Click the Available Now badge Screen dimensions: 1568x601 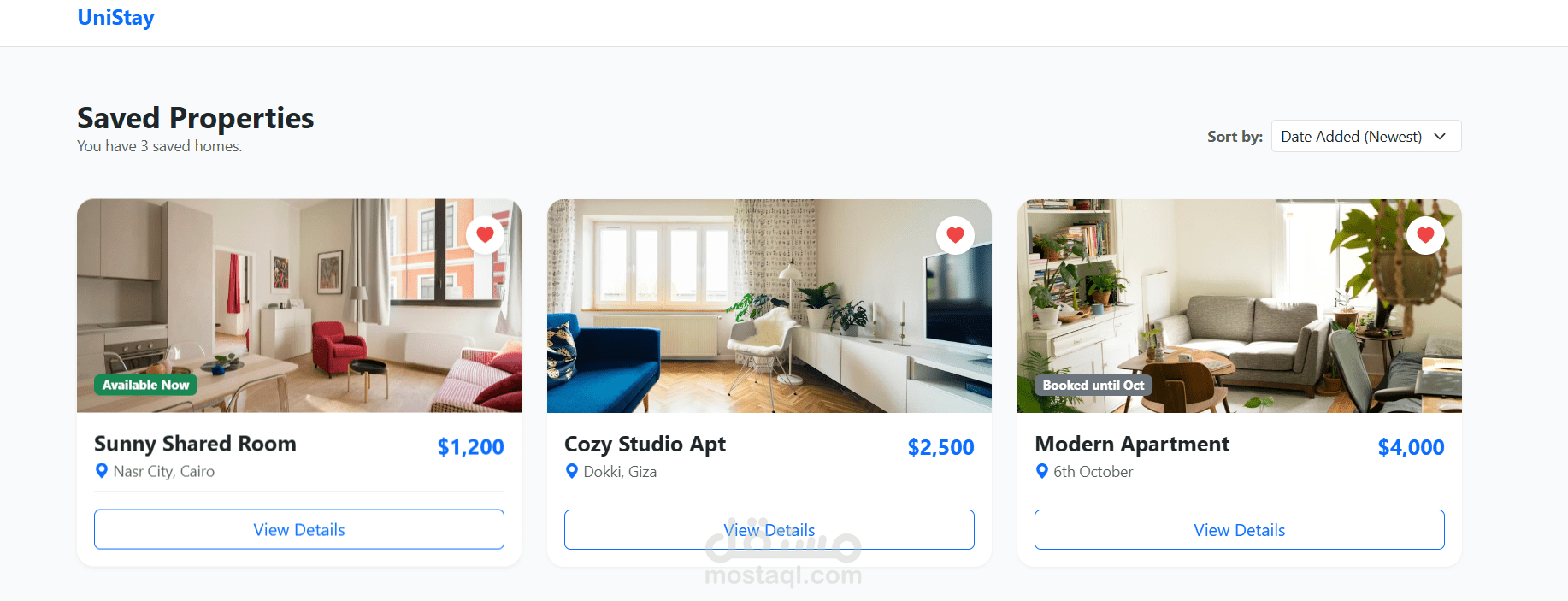[x=145, y=386]
